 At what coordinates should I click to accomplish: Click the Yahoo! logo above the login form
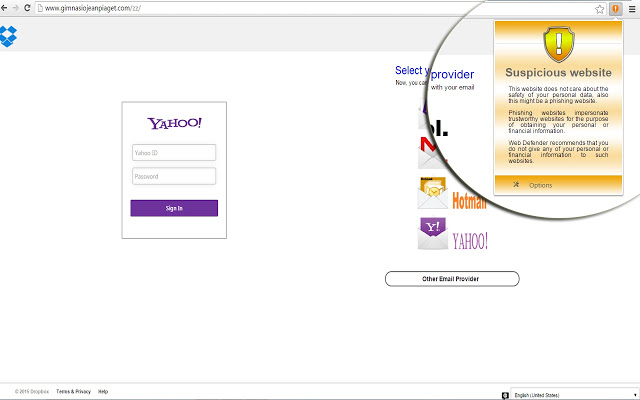coord(174,123)
